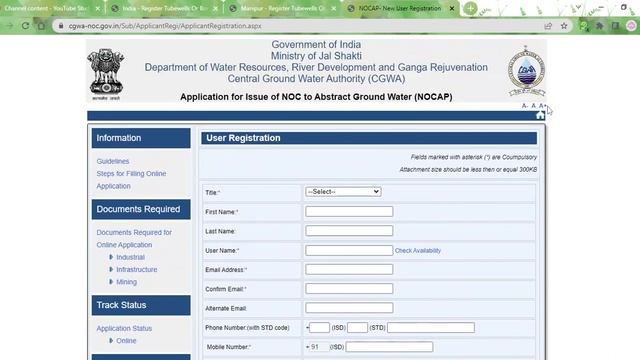Click the Information section header
The width and height of the screenshot is (640, 360).
(x=141, y=138)
